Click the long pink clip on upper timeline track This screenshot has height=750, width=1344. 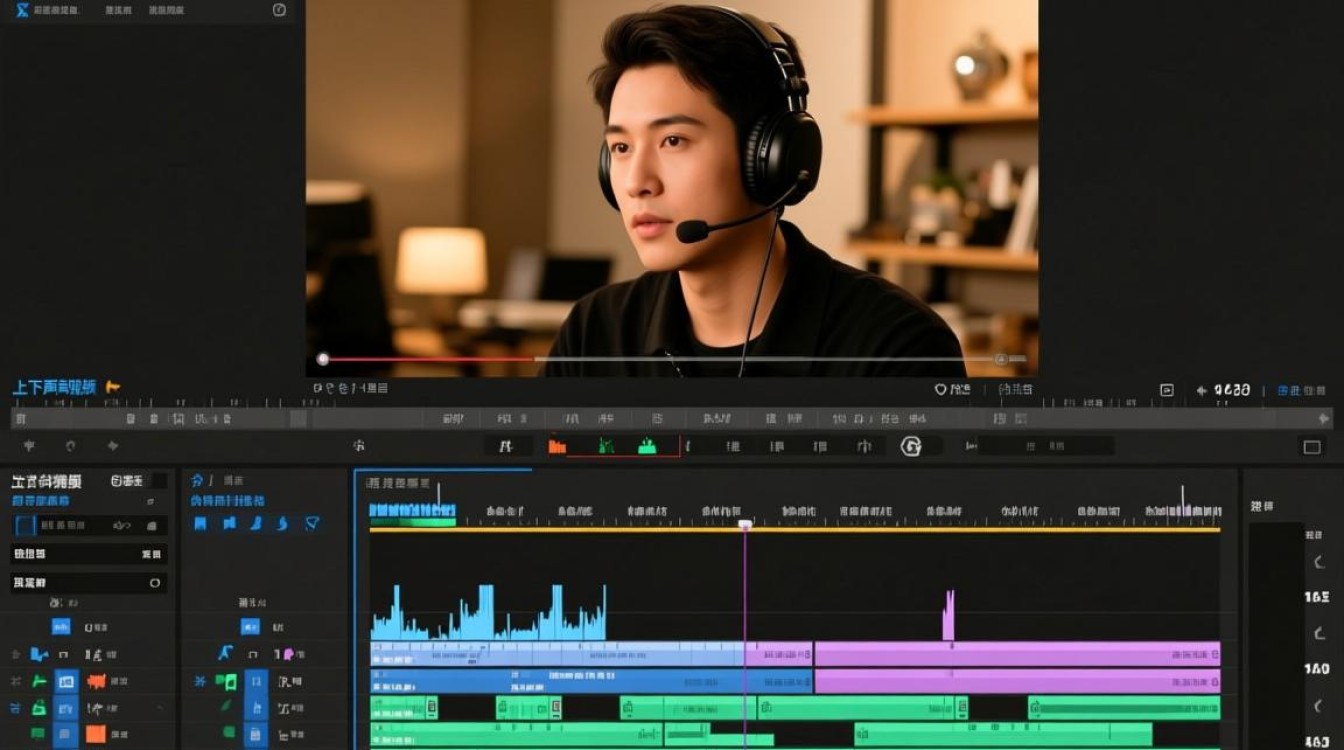coord(1016,654)
